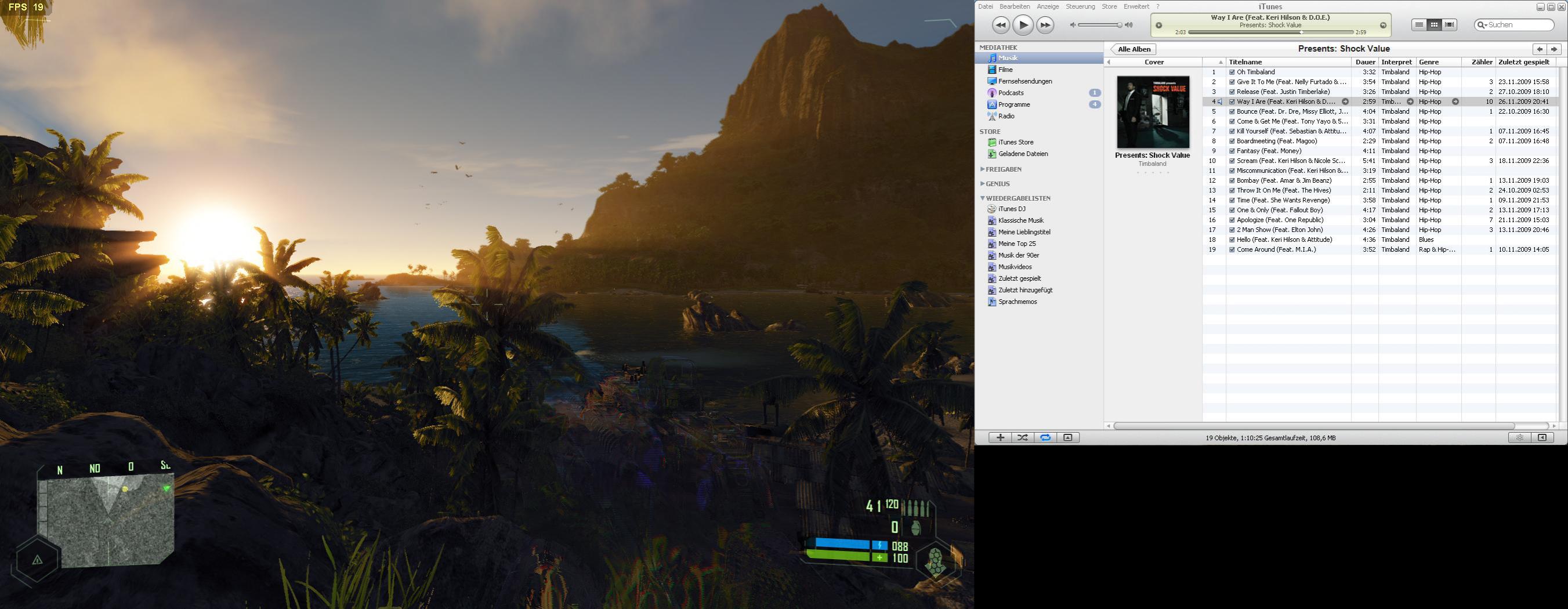Uncheck the Fantasy (Feat. Money) checkbox
Image resolution: width=1568 pixels, height=609 pixels.
pos(1232,151)
